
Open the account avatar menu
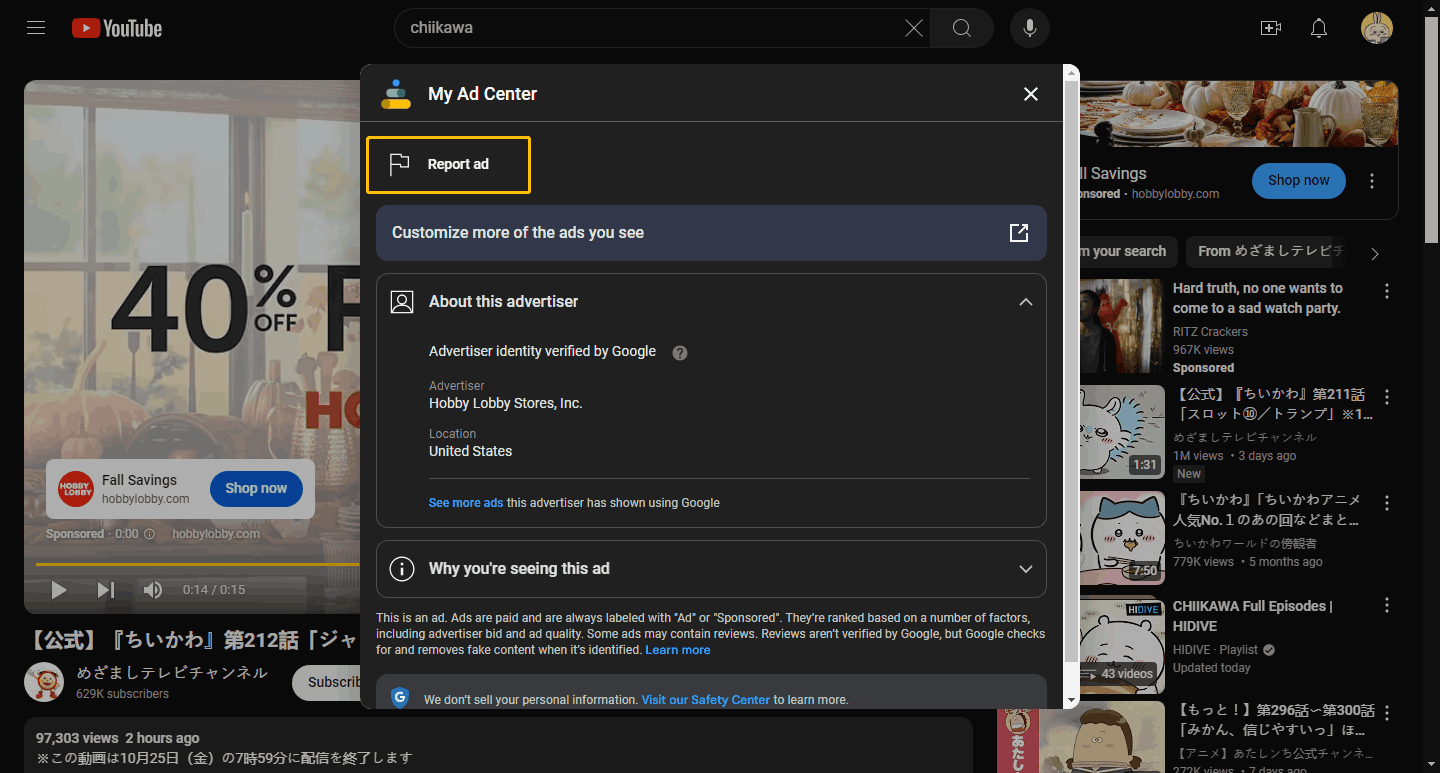click(x=1377, y=28)
